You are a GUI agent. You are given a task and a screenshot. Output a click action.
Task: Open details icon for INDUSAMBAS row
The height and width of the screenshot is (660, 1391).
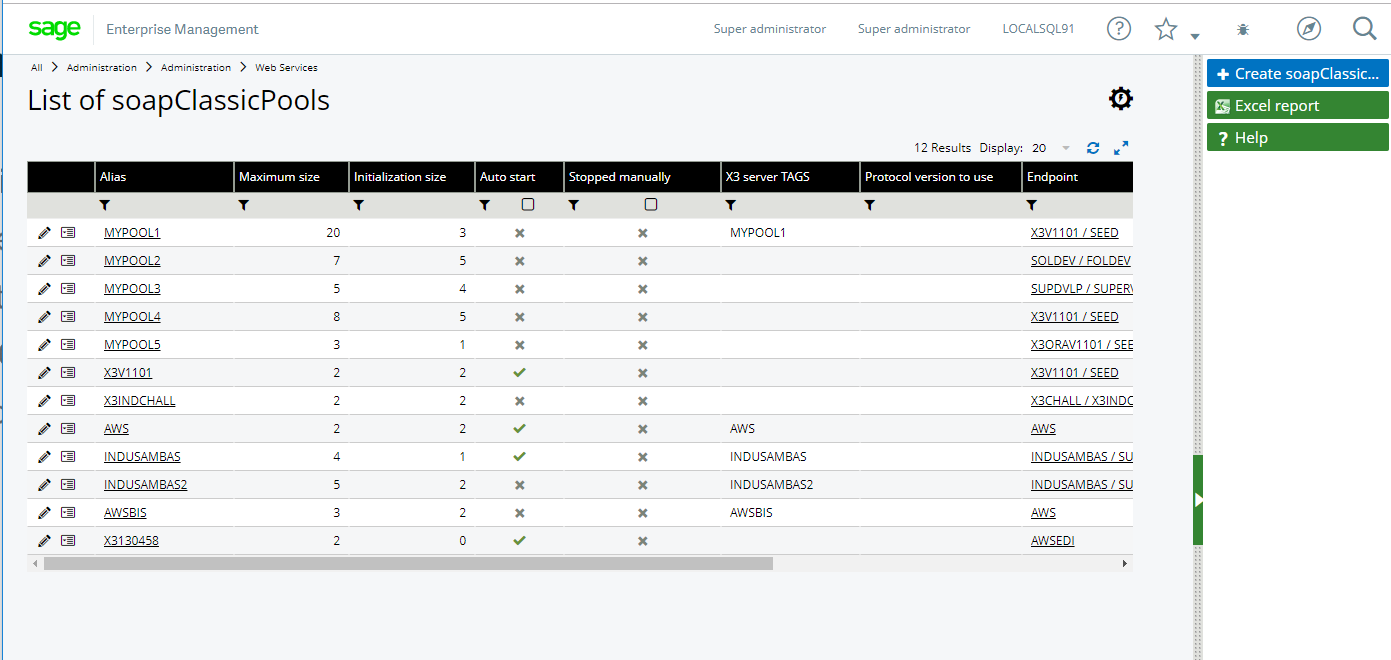pyautogui.click(x=68, y=456)
